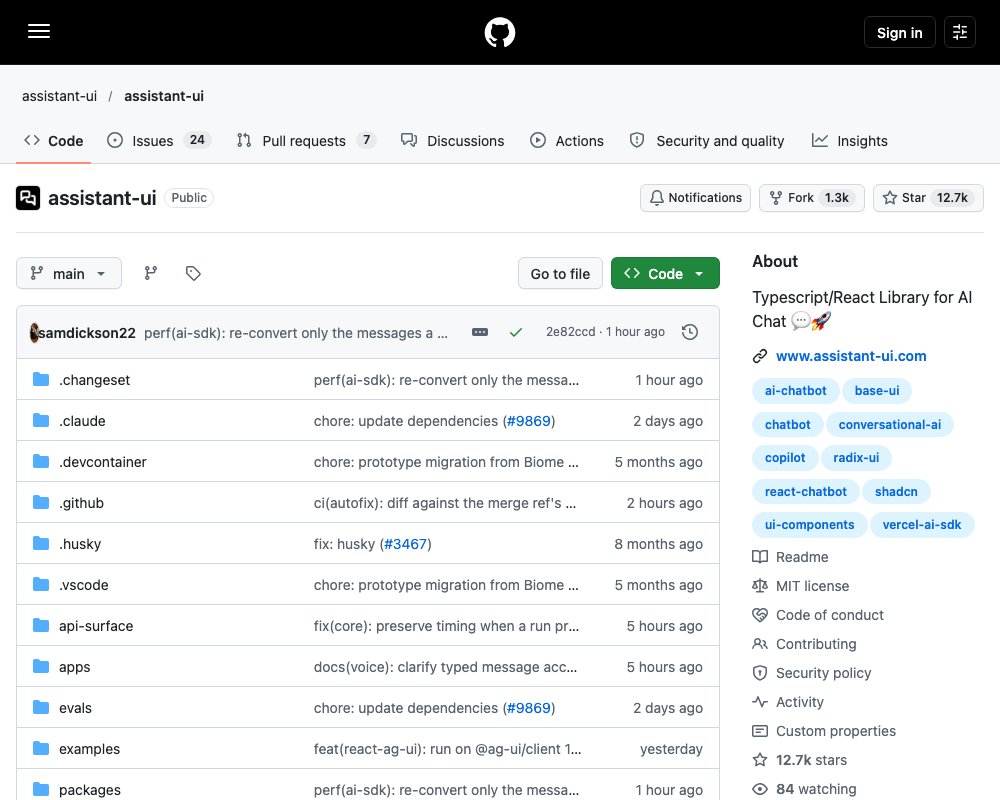Screen dimensions: 1000x800
Task: Click the link icon beside website URL
Action: [760, 356]
